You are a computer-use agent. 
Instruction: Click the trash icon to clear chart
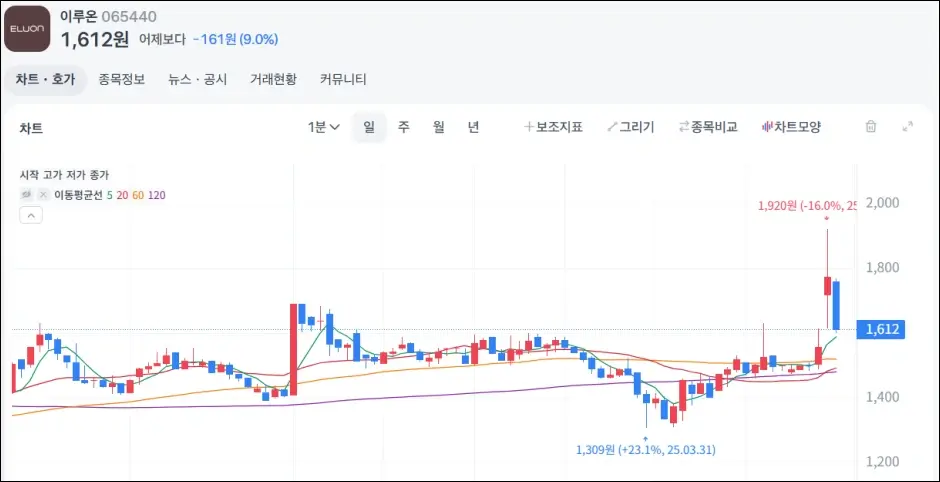[x=870, y=127]
